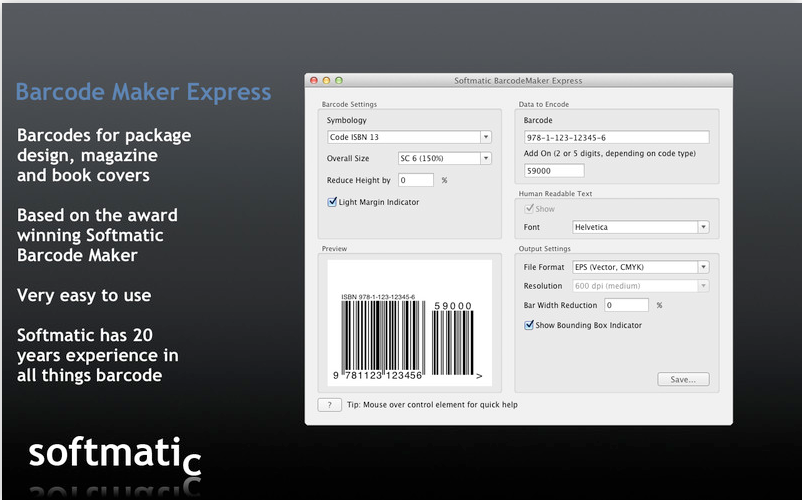The height and width of the screenshot is (500, 802).
Task: Click the Bar Width Reduction field
Action: (x=627, y=305)
